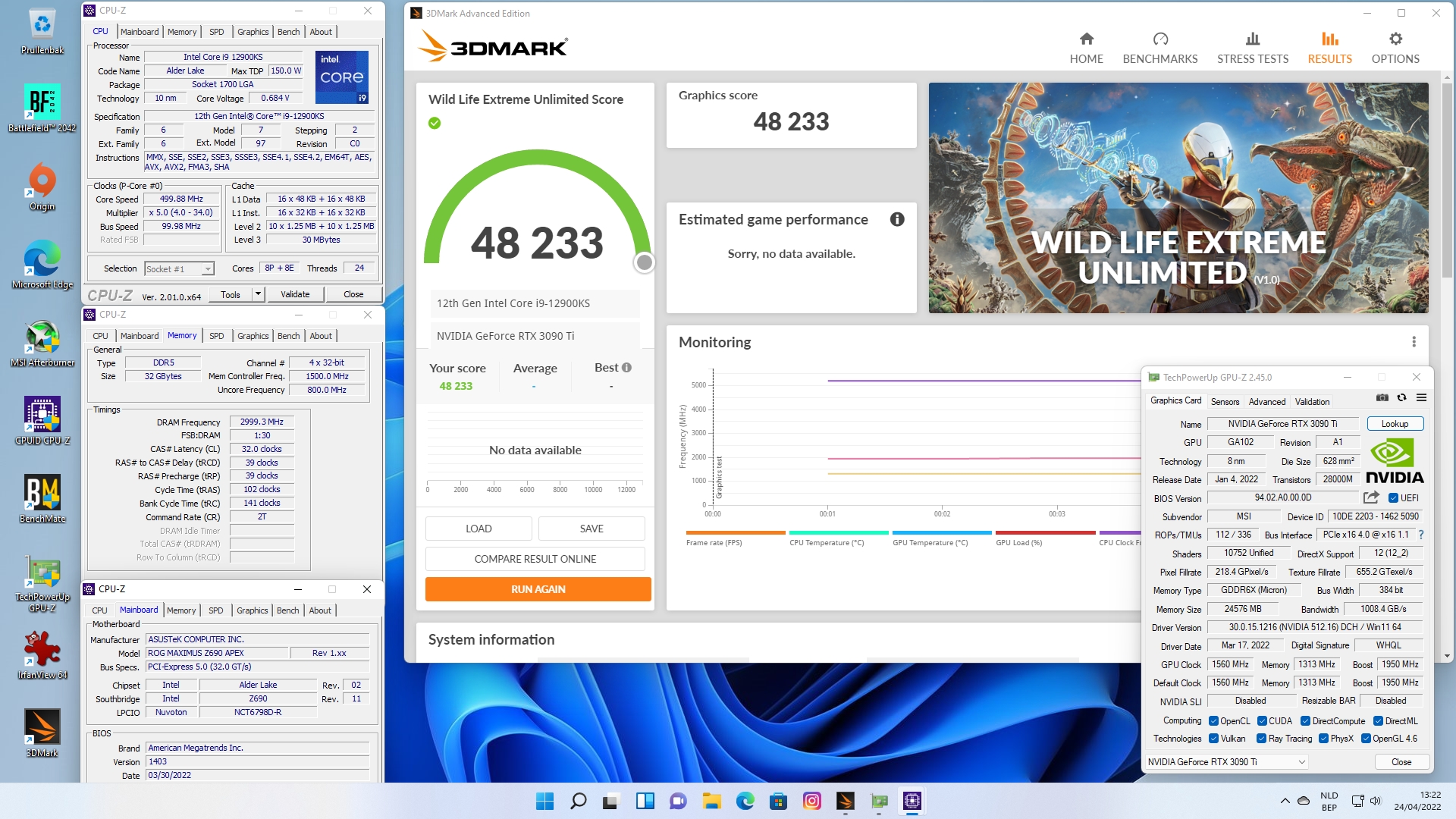Toggle the UEFI checkbox in GPU-Z
The height and width of the screenshot is (819, 1456).
[x=1393, y=498]
